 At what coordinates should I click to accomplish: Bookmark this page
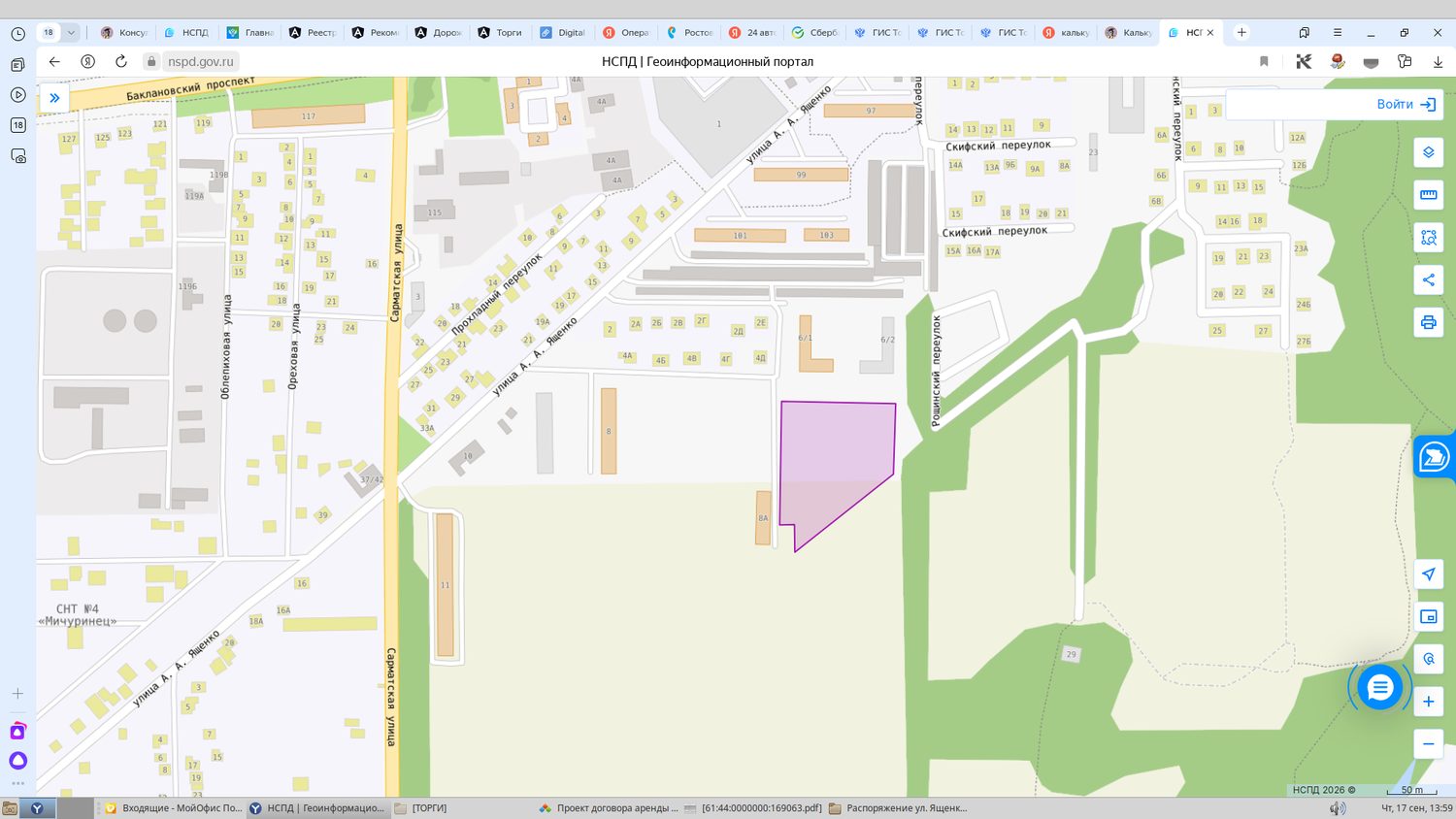[x=1264, y=61]
